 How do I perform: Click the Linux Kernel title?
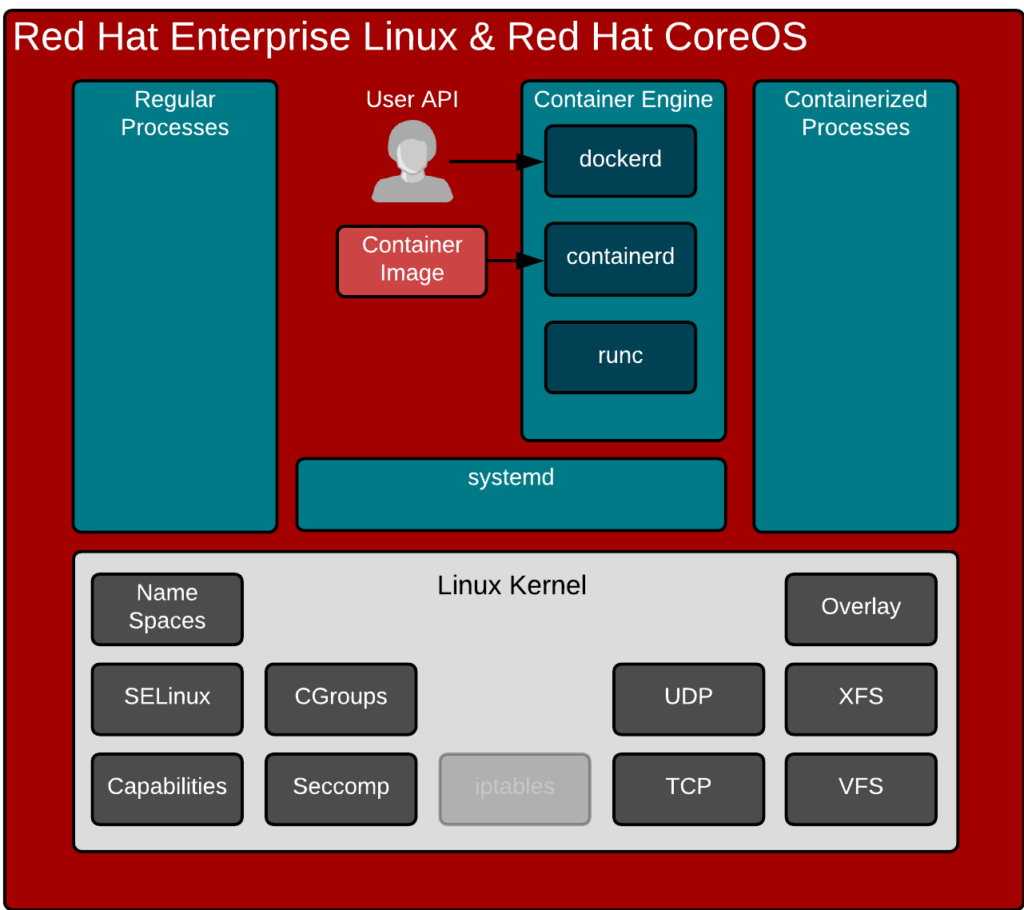pos(511,585)
